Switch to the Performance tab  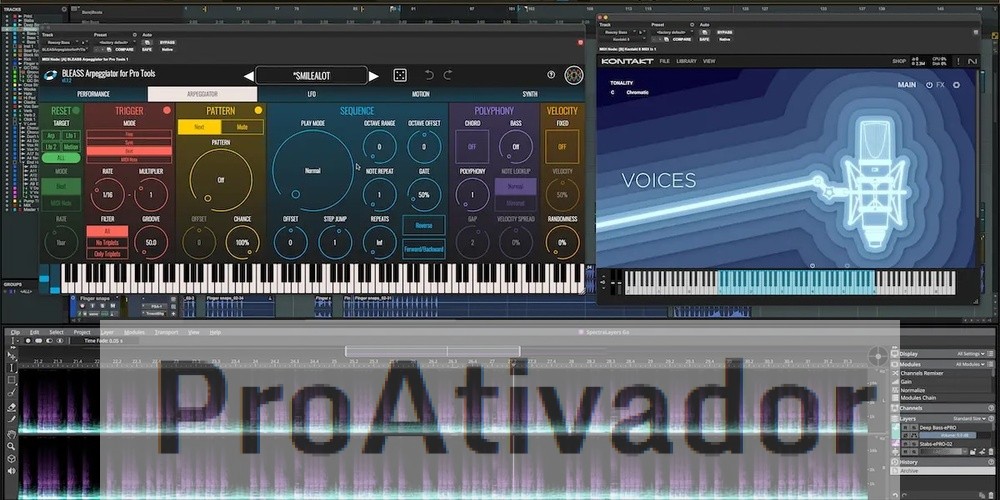(93, 94)
